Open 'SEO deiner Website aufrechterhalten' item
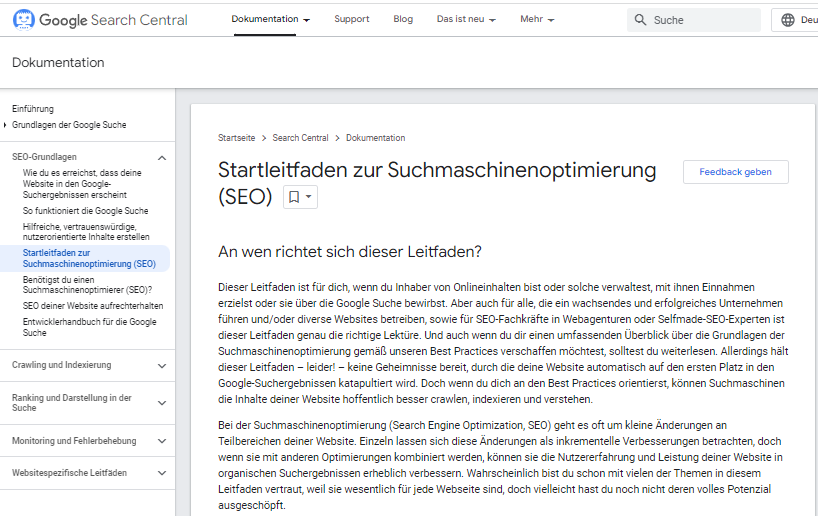The height and width of the screenshot is (516, 818). tap(93, 306)
